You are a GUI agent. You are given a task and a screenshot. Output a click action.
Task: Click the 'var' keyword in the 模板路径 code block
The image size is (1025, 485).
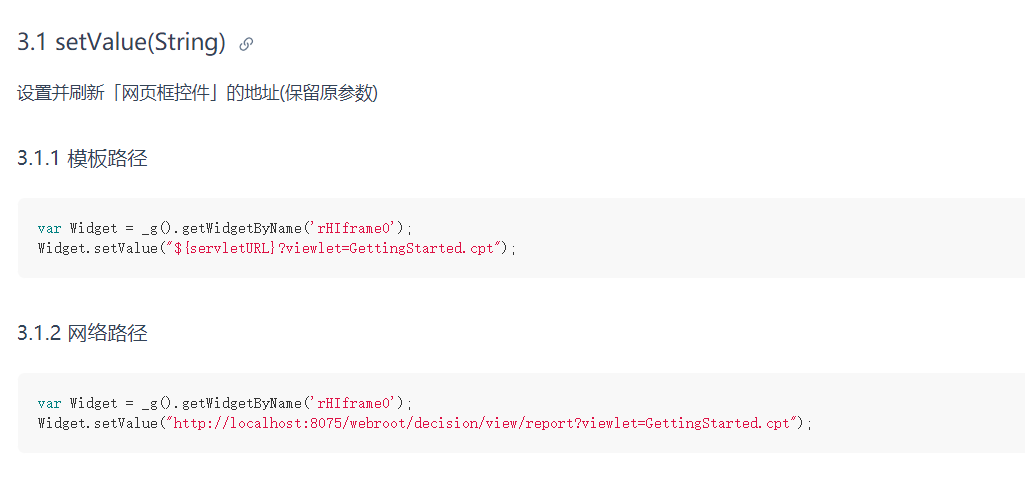pyautogui.click(x=50, y=228)
